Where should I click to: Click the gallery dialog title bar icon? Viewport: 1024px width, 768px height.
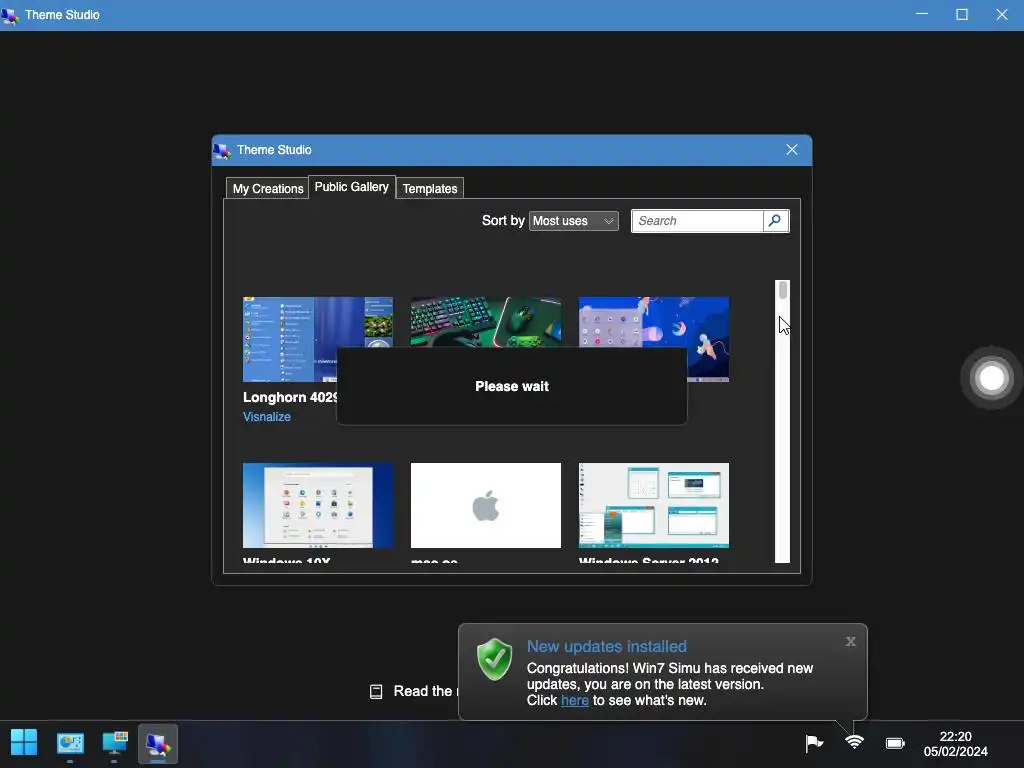[x=222, y=150]
